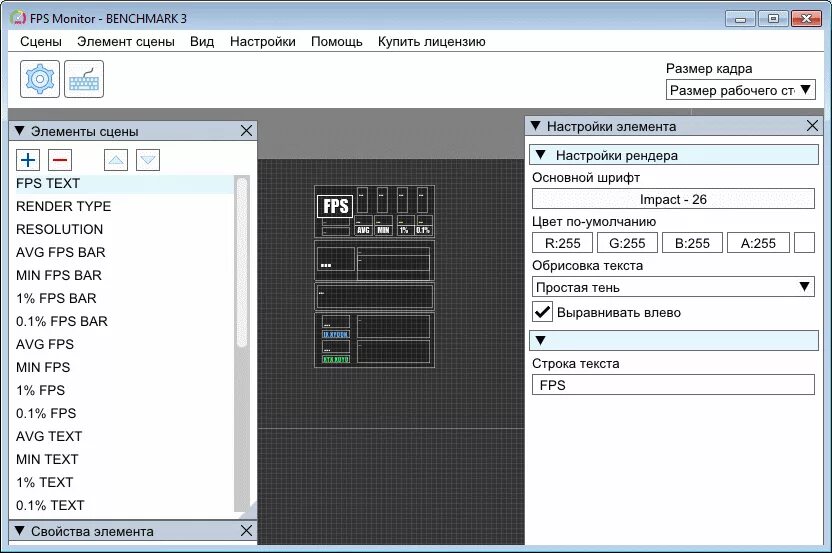This screenshot has height=553, width=832.
Task: Open the Купить лицензию menu
Action: coord(431,41)
